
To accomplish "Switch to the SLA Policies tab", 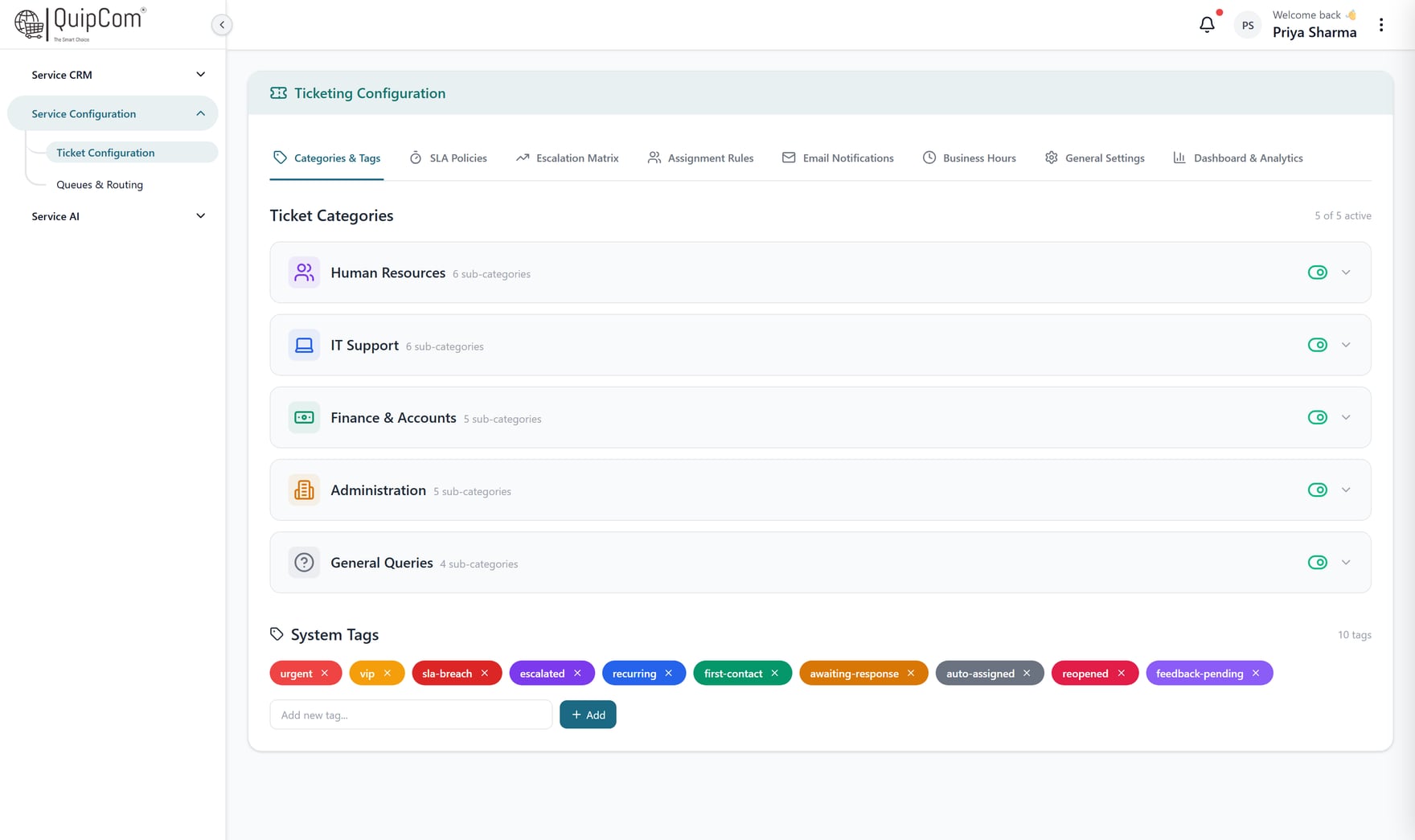I will point(448,158).
